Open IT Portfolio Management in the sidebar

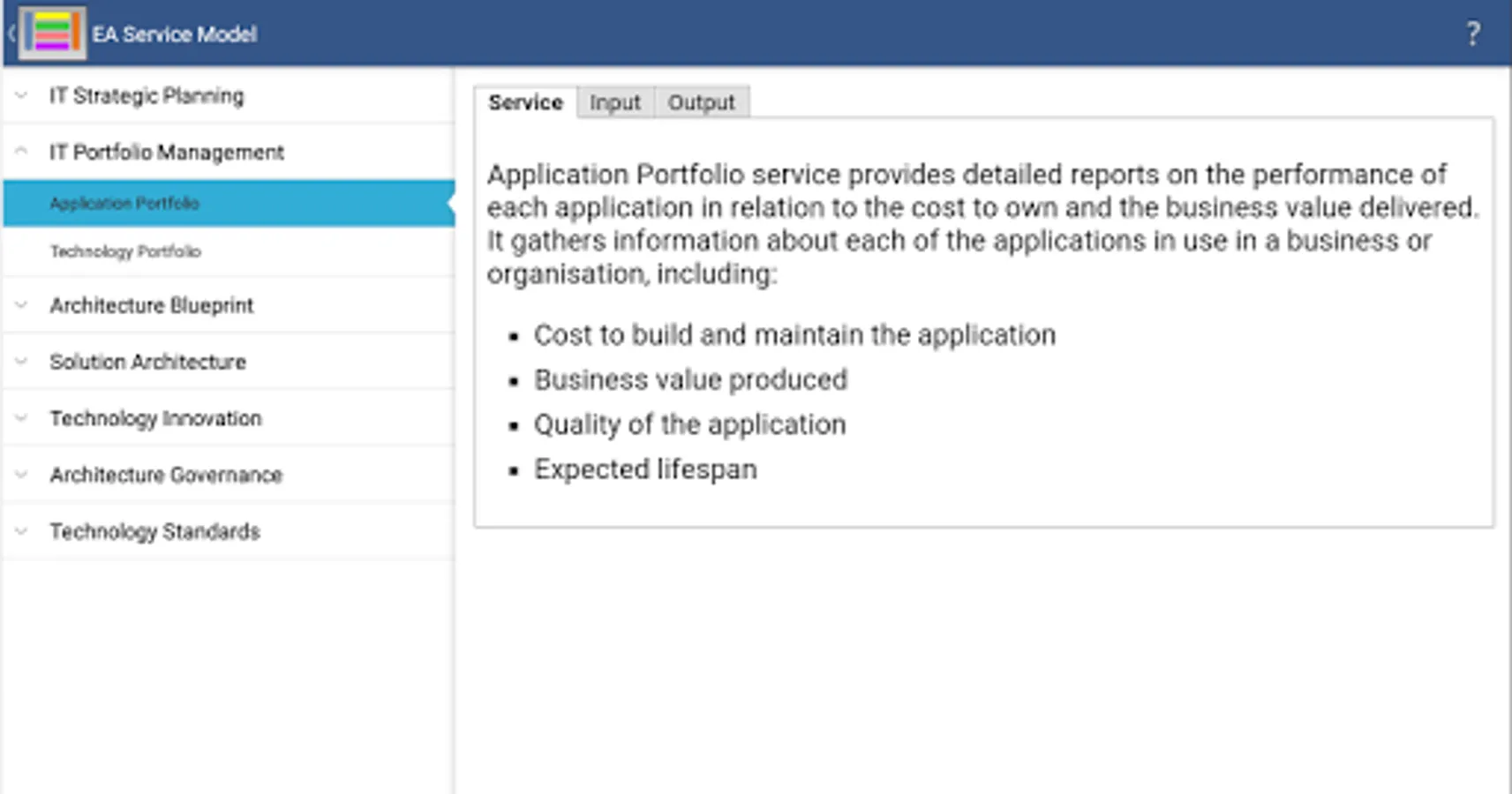point(167,151)
